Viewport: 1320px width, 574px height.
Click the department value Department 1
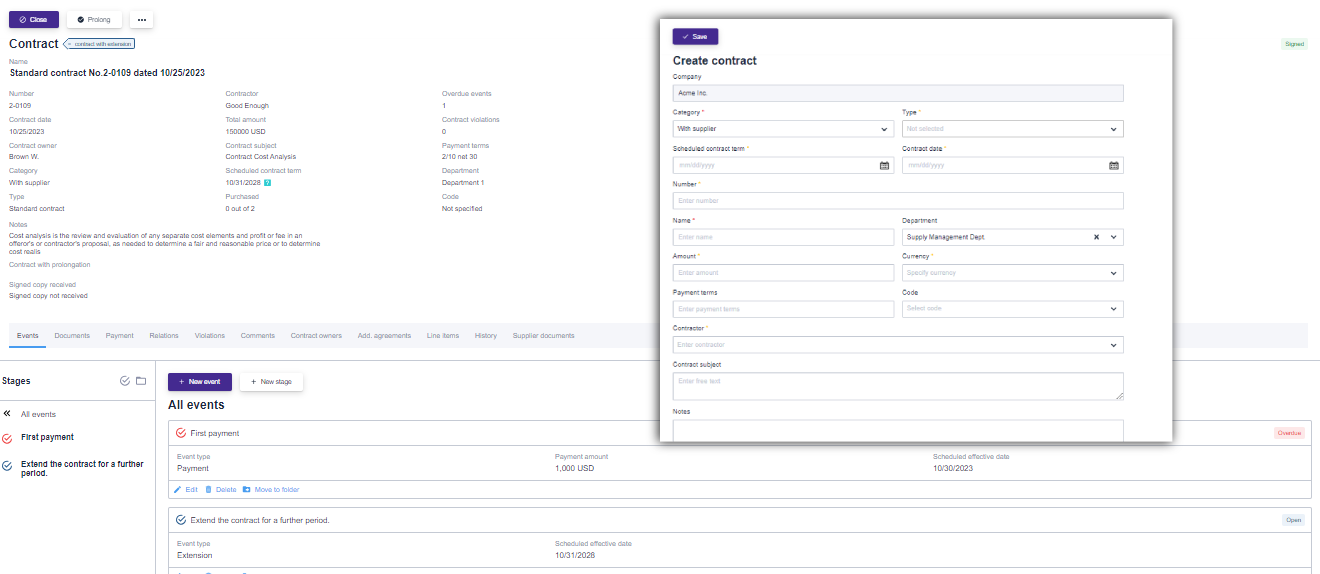(463, 183)
